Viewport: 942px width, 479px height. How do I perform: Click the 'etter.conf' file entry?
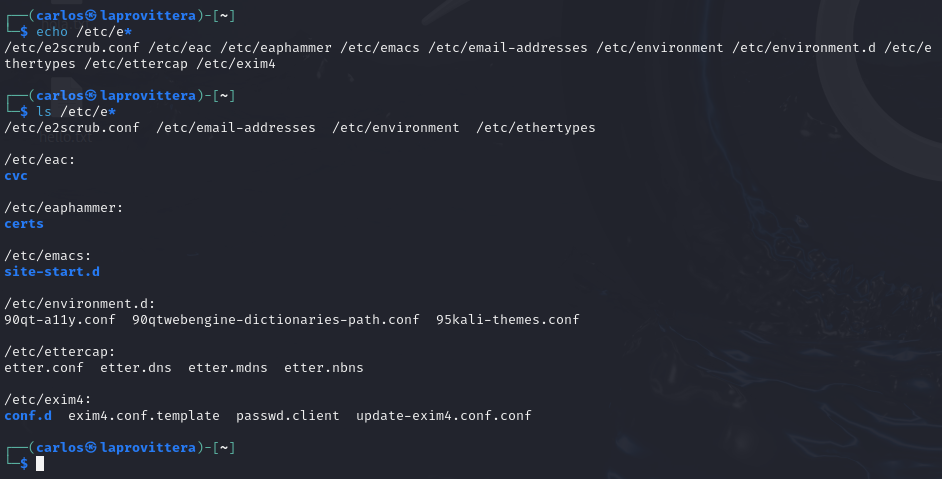[44, 368]
